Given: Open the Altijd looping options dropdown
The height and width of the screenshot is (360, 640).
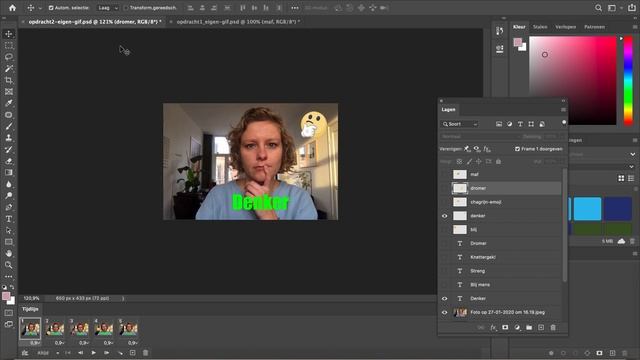Looking at the screenshot, I should pos(48,353).
